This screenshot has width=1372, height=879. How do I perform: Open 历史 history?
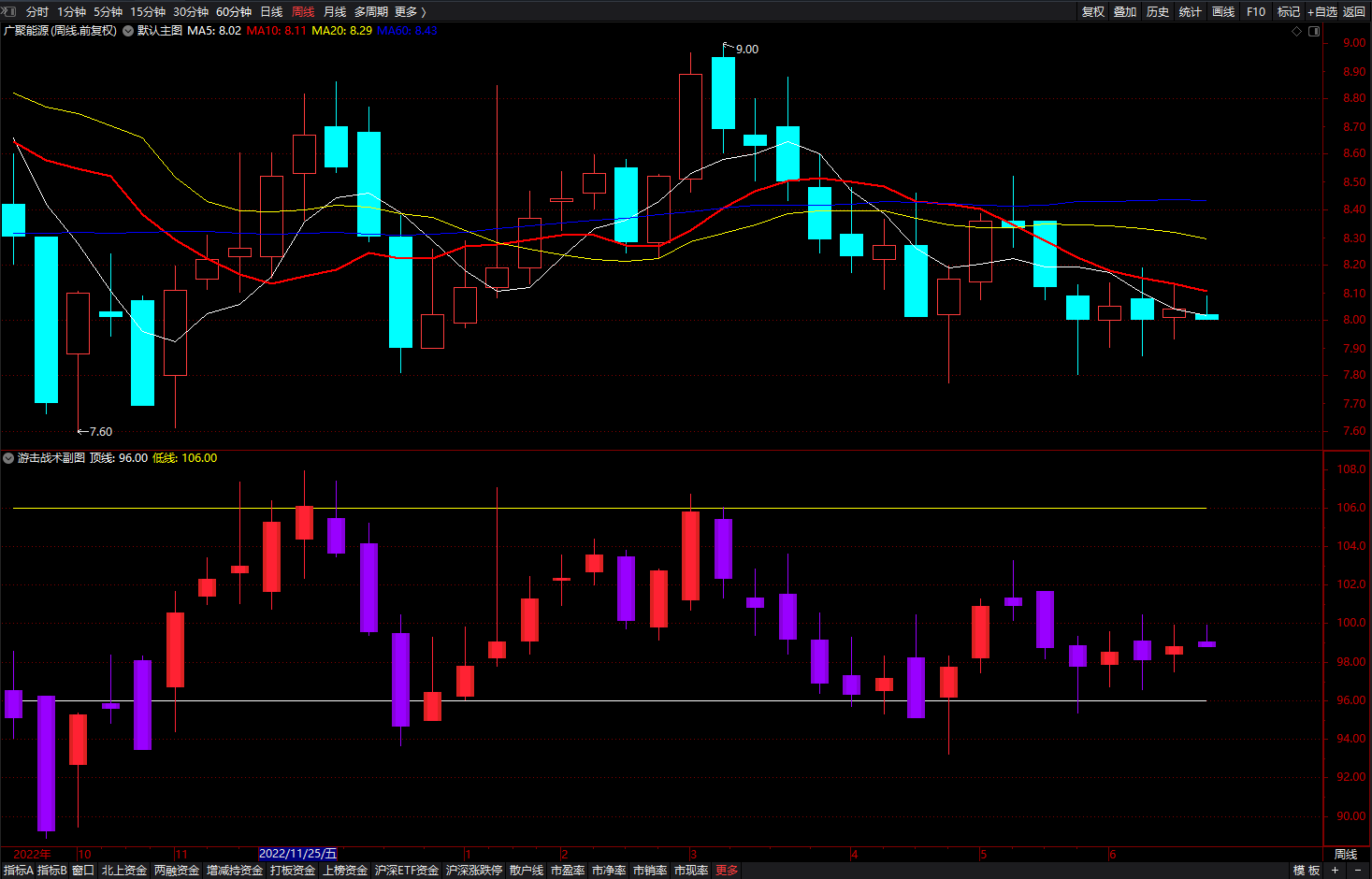pyautogui.click(x=1158, y=11)
